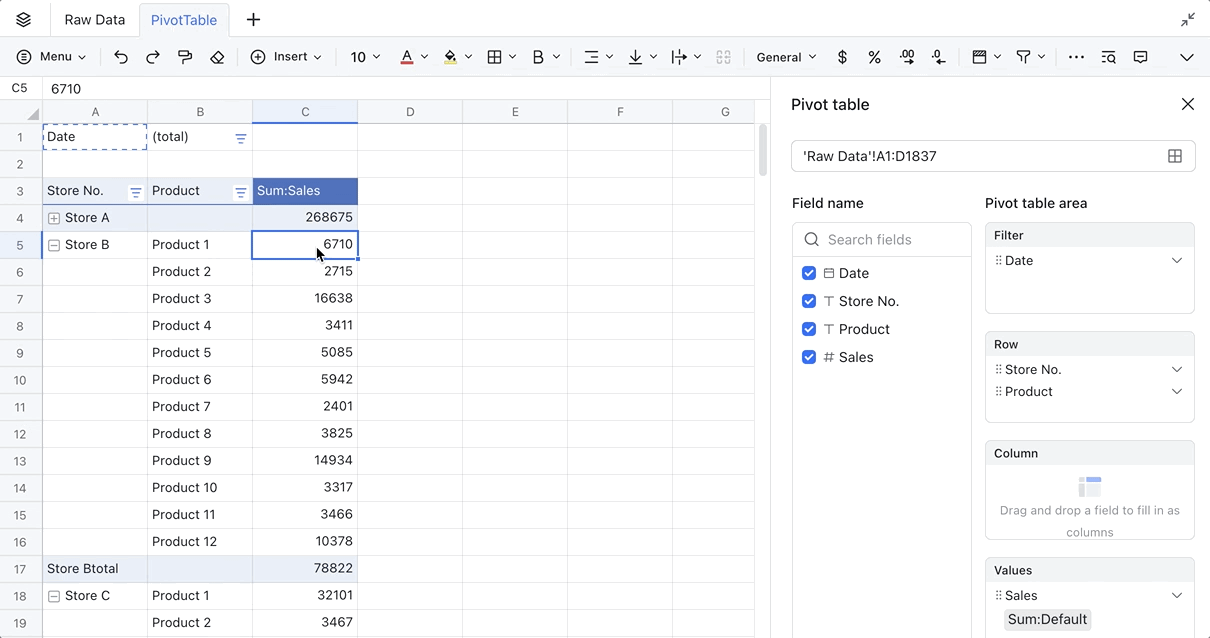This screenshot has height=638, width=1210.
Task: Uncheck the Store No. field checkbox
Action: pyautogui.click(x=809, y=301)
